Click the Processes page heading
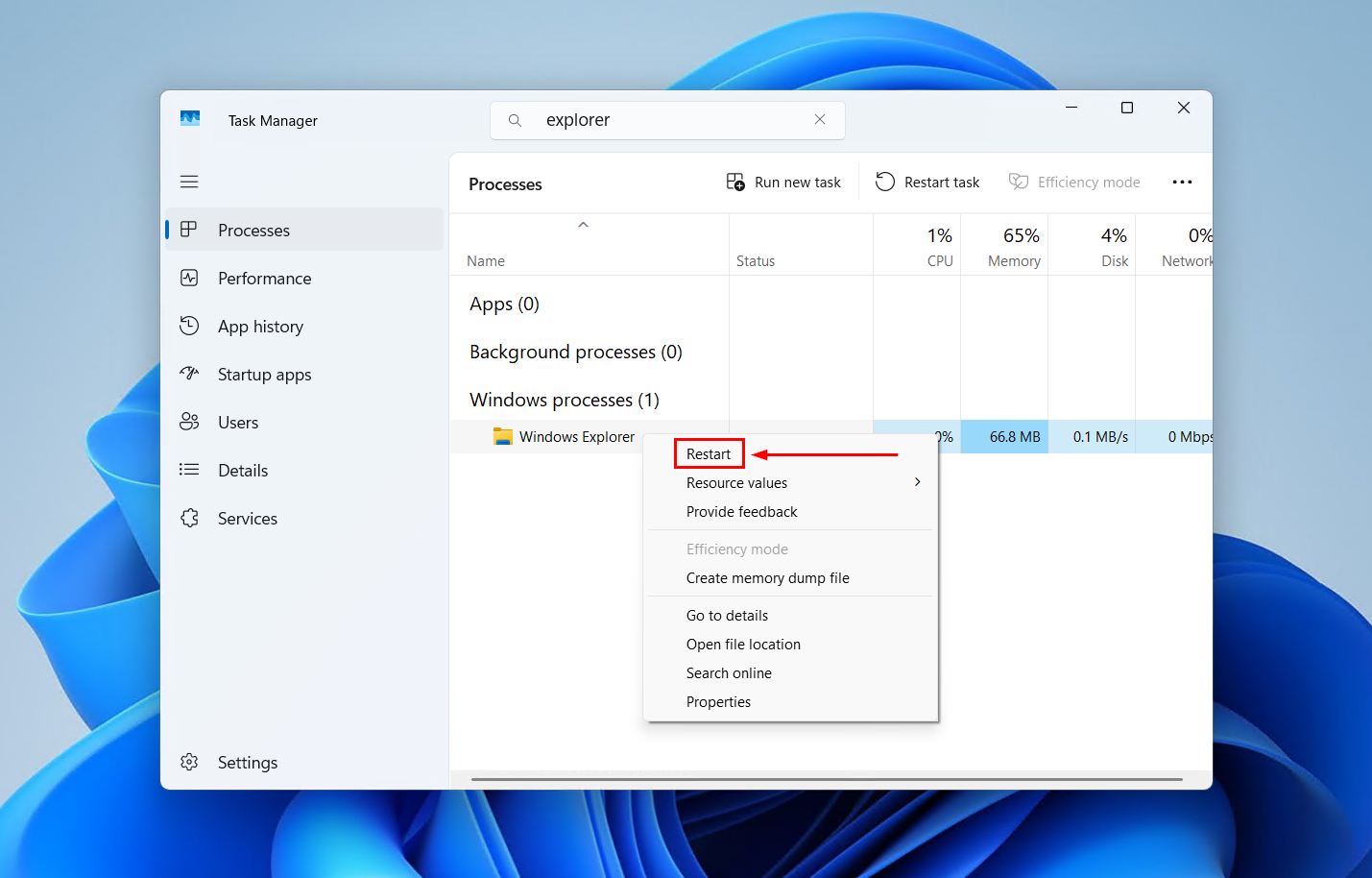The image size is (1372, 878). tap(505, 183)
